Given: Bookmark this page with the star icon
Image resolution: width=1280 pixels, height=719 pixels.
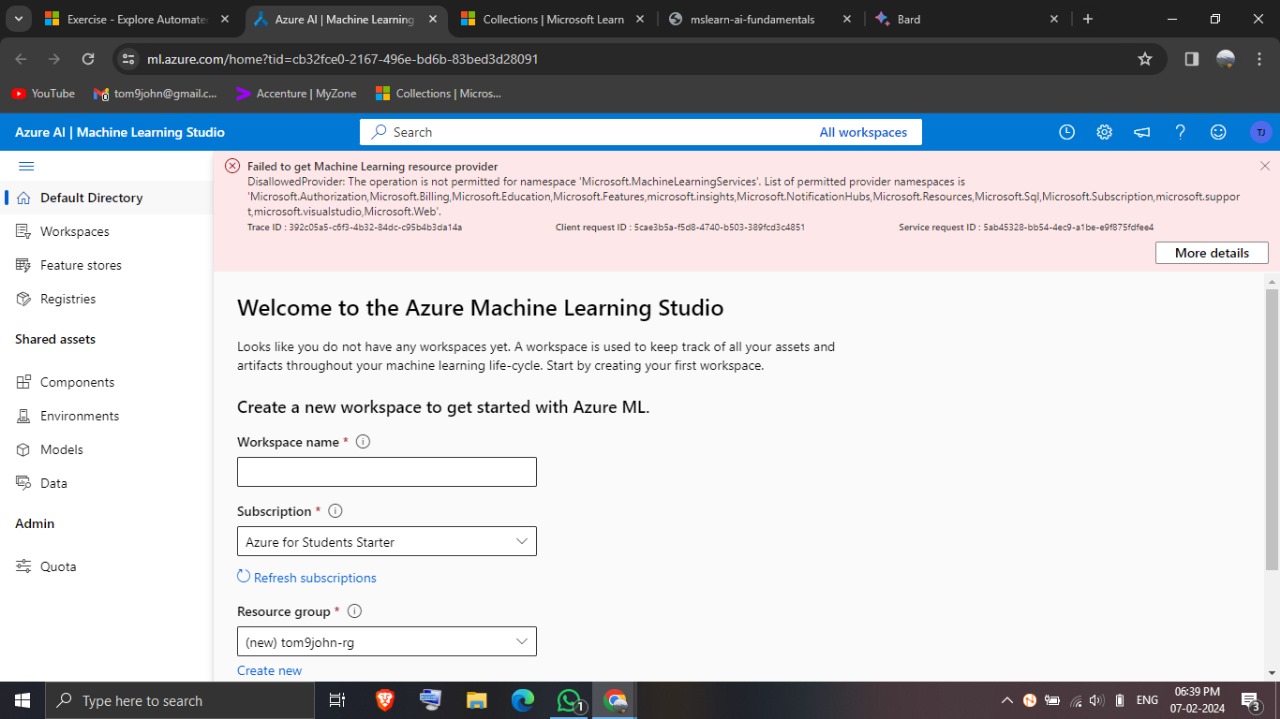Looking at the screenshot, I should coord(1145,59).
